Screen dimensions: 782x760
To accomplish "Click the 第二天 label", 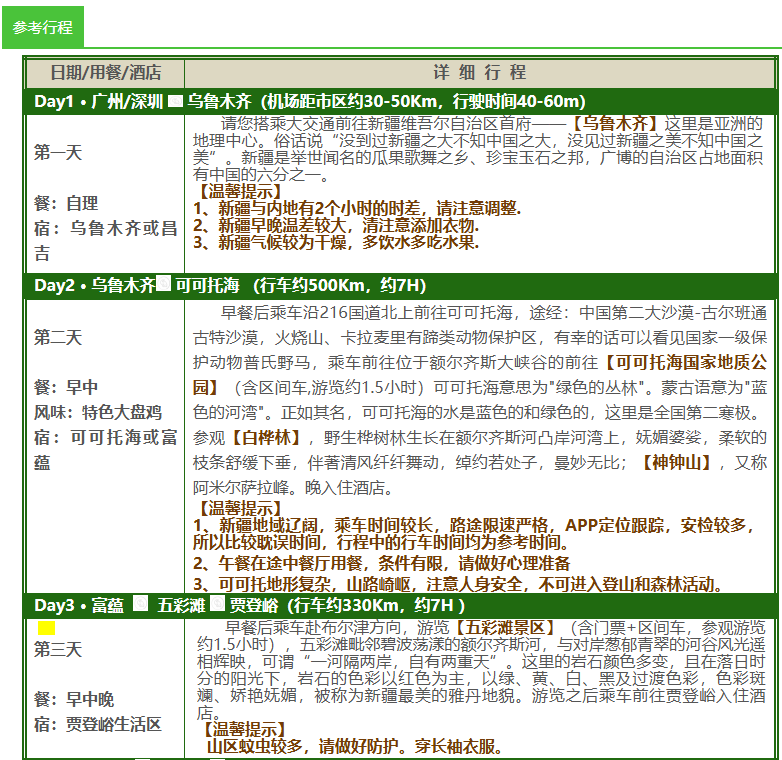I will [58, 337].
